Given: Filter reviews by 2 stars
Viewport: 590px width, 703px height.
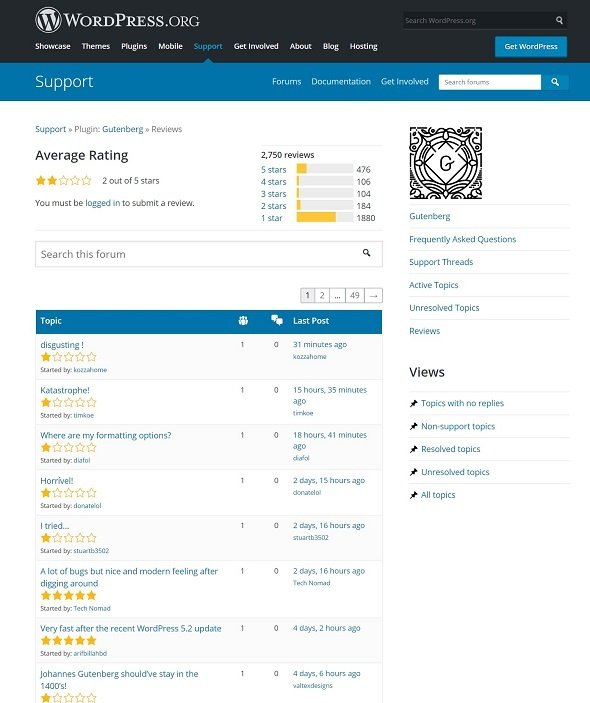Looking at the screenshot, I should (x=273, y=206).
